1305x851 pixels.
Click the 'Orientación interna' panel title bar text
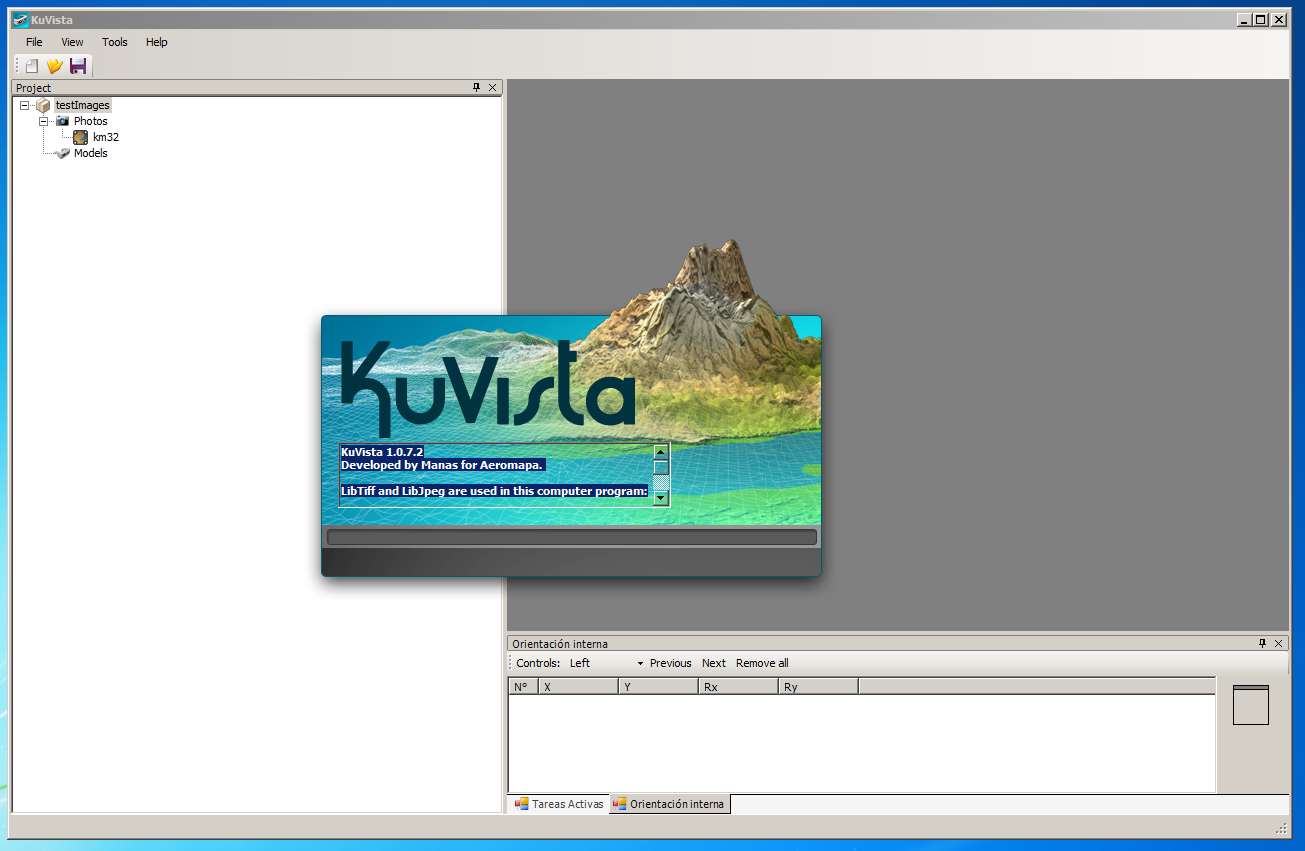pos(560,644)
